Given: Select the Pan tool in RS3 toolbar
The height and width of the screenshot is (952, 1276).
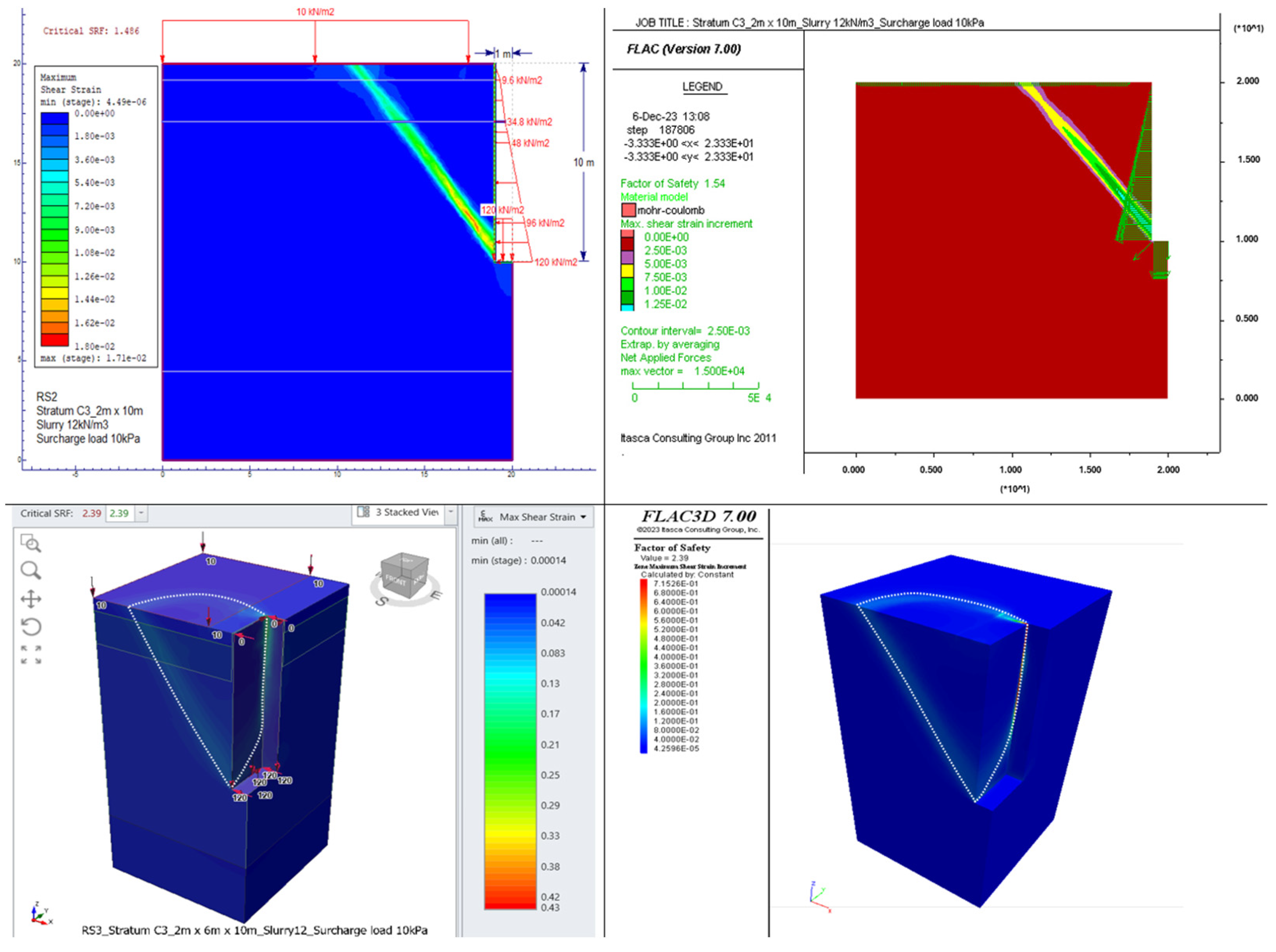Looking at the screenshot, I should (x=30, y=599).
